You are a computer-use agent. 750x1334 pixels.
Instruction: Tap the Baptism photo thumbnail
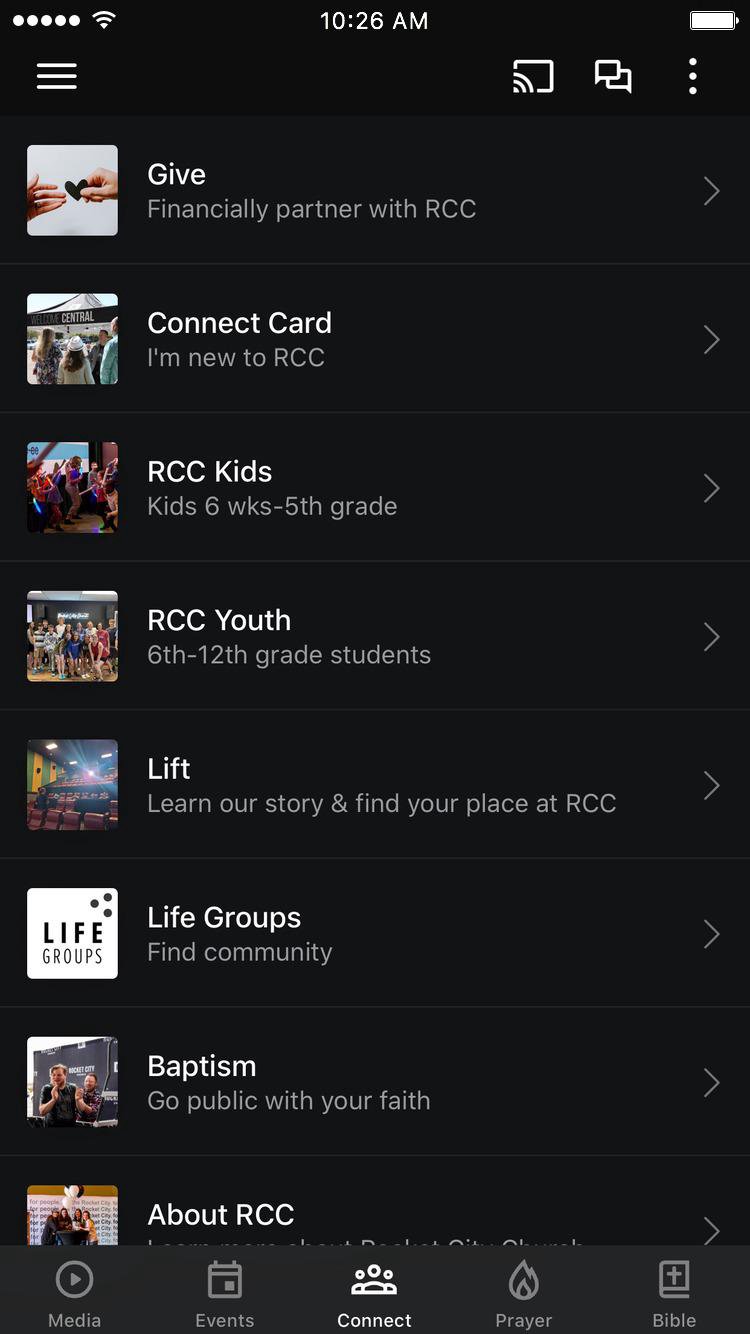click(x=72, y=1082)
